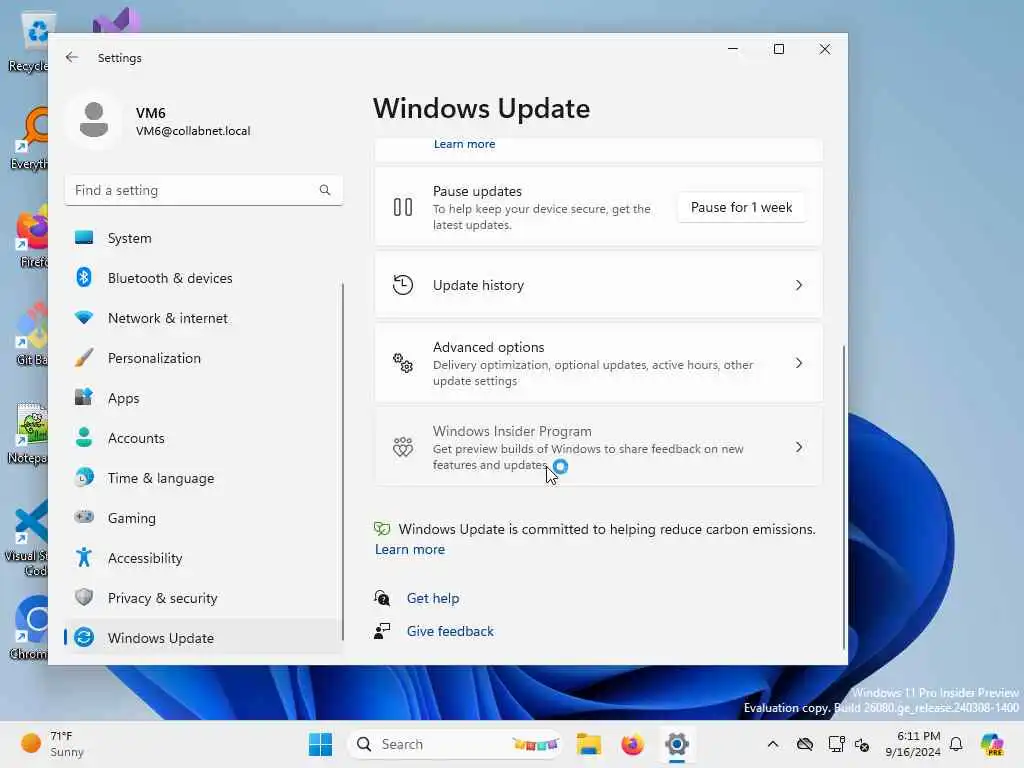
Task: Click the sidebar navigation scrollbar
Action: point(342,461)
